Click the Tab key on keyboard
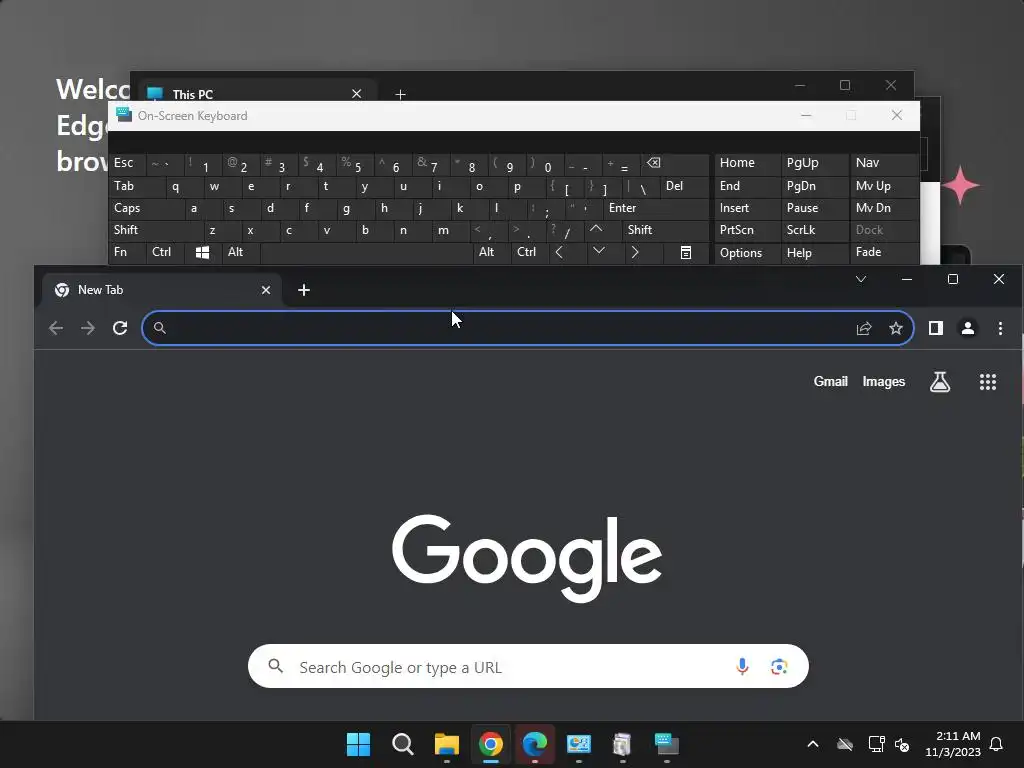The height and width of the screenshot is (768, 1024). coord(136,187)
